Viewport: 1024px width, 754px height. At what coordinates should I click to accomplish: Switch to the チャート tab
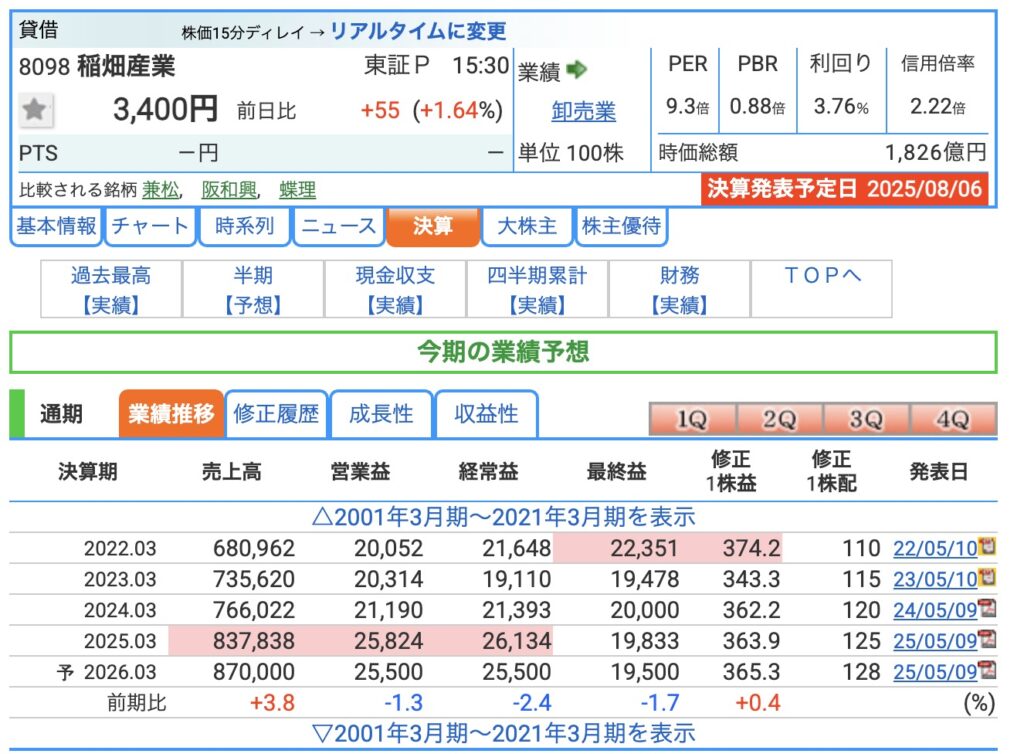150,227
